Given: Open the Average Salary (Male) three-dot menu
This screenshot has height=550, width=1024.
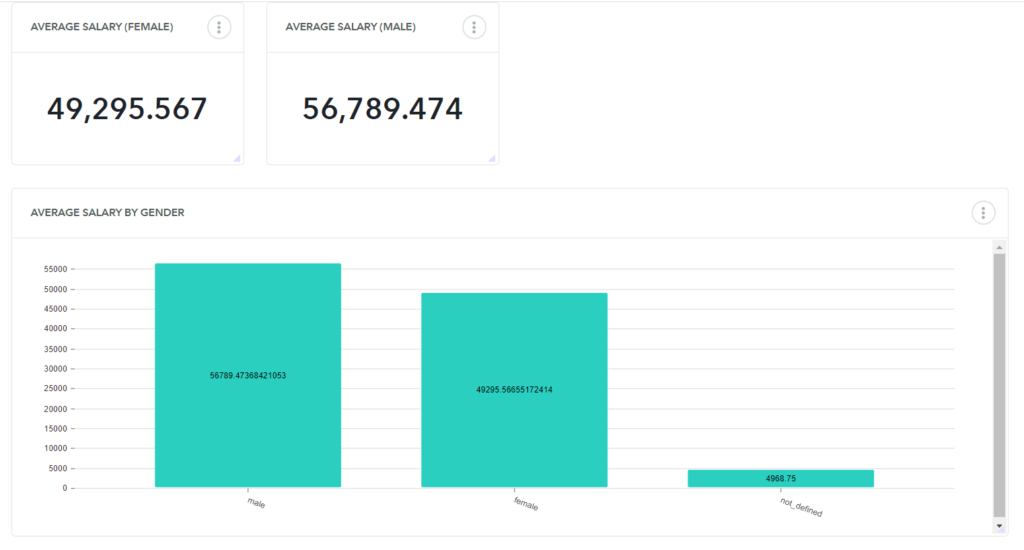Looking at the screenshot, I should (x=474, y=28).
